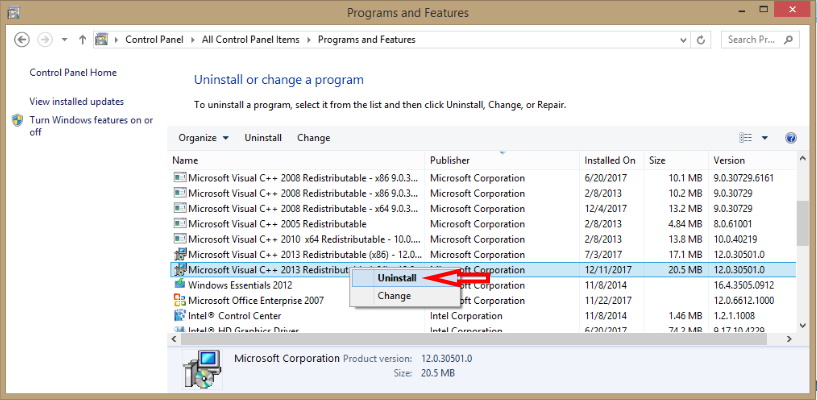Screen dimensions: 817x400
Task: Click the Programs and Features breadcrumb
Action: (367, 40)
